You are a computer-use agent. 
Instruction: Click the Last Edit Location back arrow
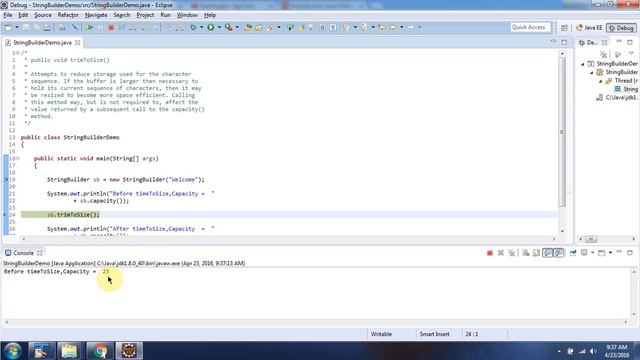(x=382, y=27)
